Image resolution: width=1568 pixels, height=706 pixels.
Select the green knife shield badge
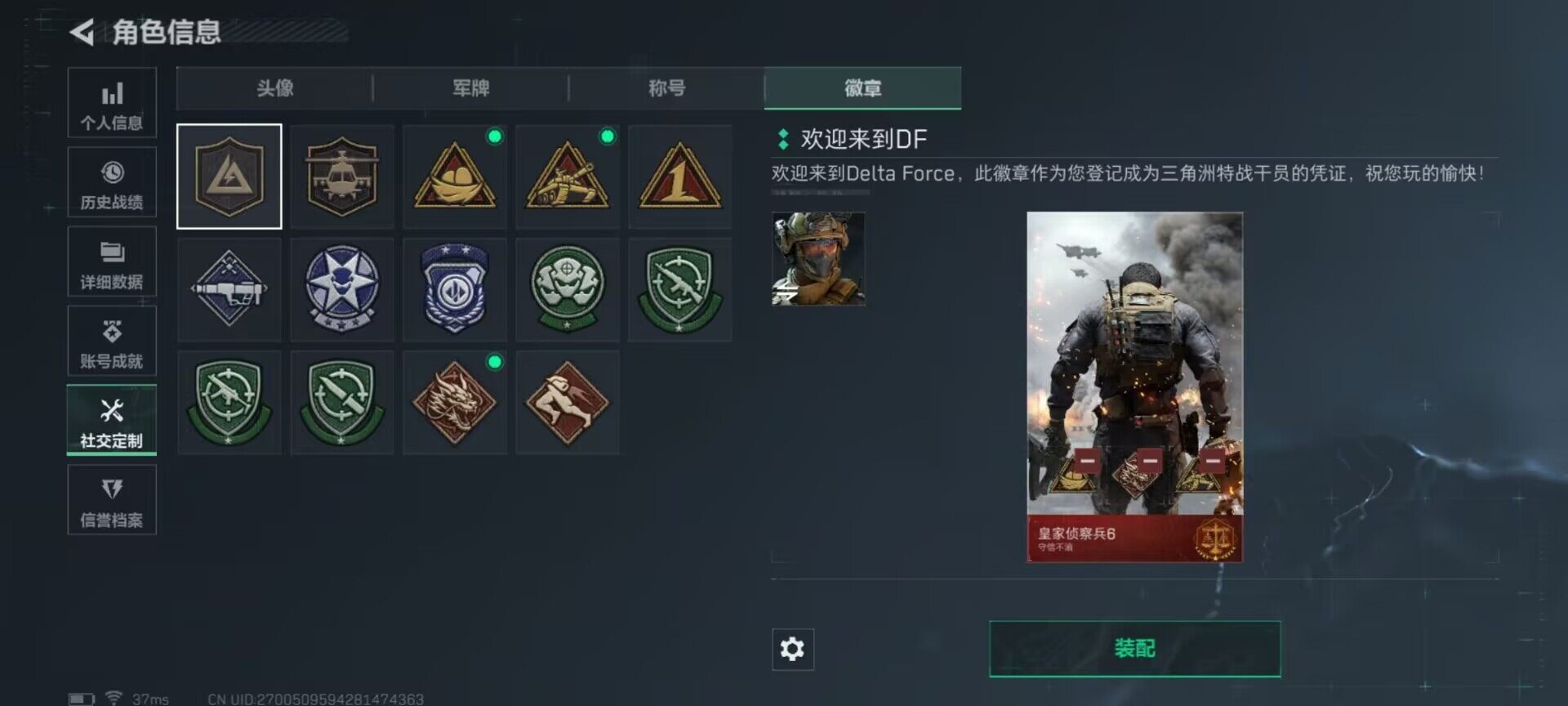click(x=341, y=402)
